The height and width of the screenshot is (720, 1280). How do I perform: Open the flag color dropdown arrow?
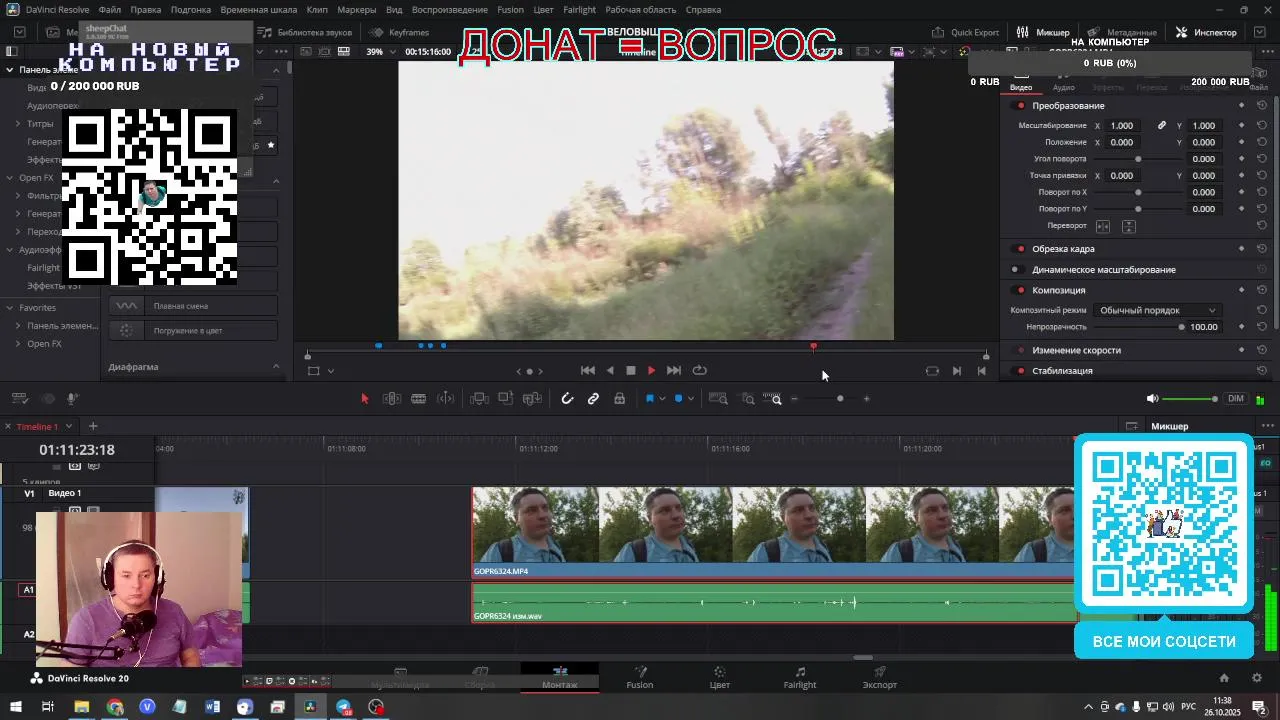(662, 399)
